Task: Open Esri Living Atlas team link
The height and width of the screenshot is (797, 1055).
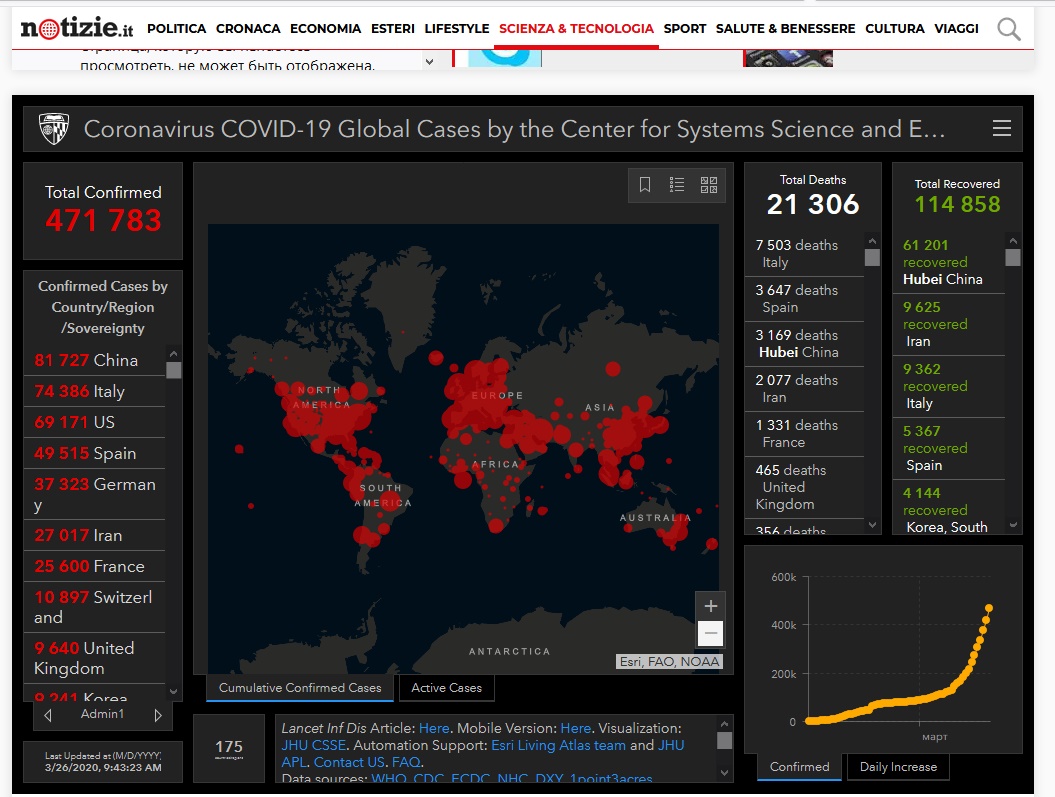Action: pos(558,745)
